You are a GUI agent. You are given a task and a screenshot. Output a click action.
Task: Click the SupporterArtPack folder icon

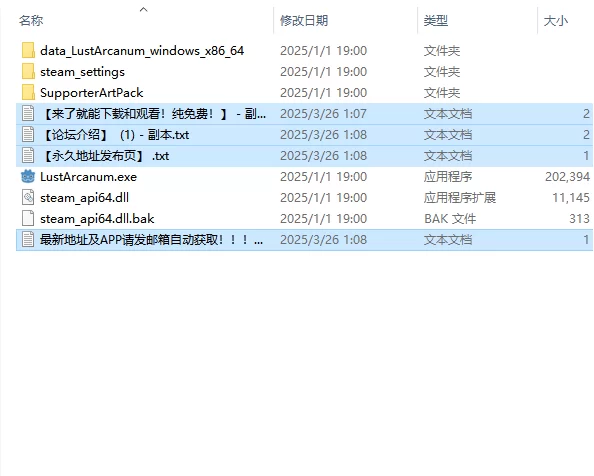[28, 93]
